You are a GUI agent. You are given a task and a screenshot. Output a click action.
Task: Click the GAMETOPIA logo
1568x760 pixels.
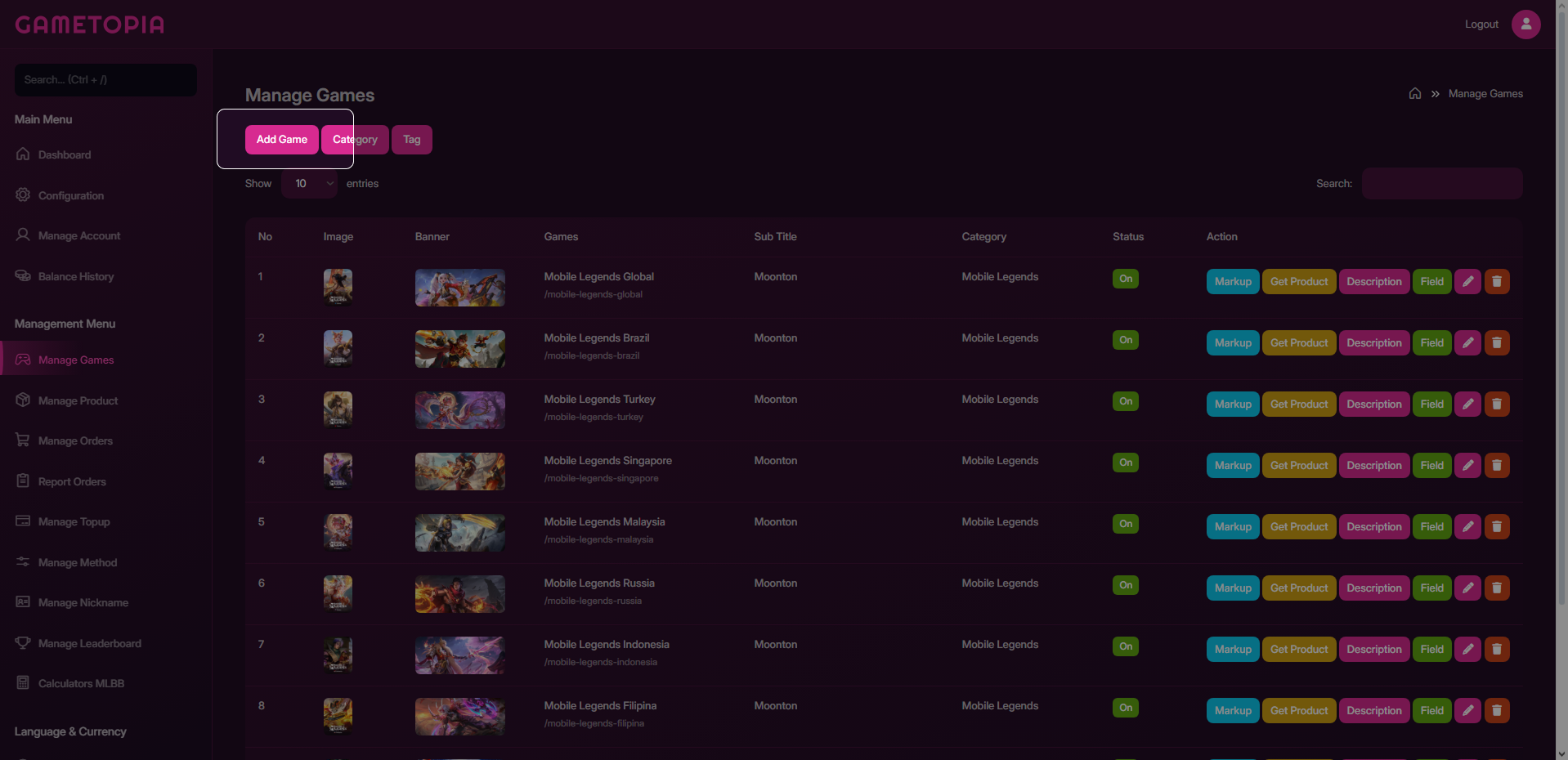[90, 25]
